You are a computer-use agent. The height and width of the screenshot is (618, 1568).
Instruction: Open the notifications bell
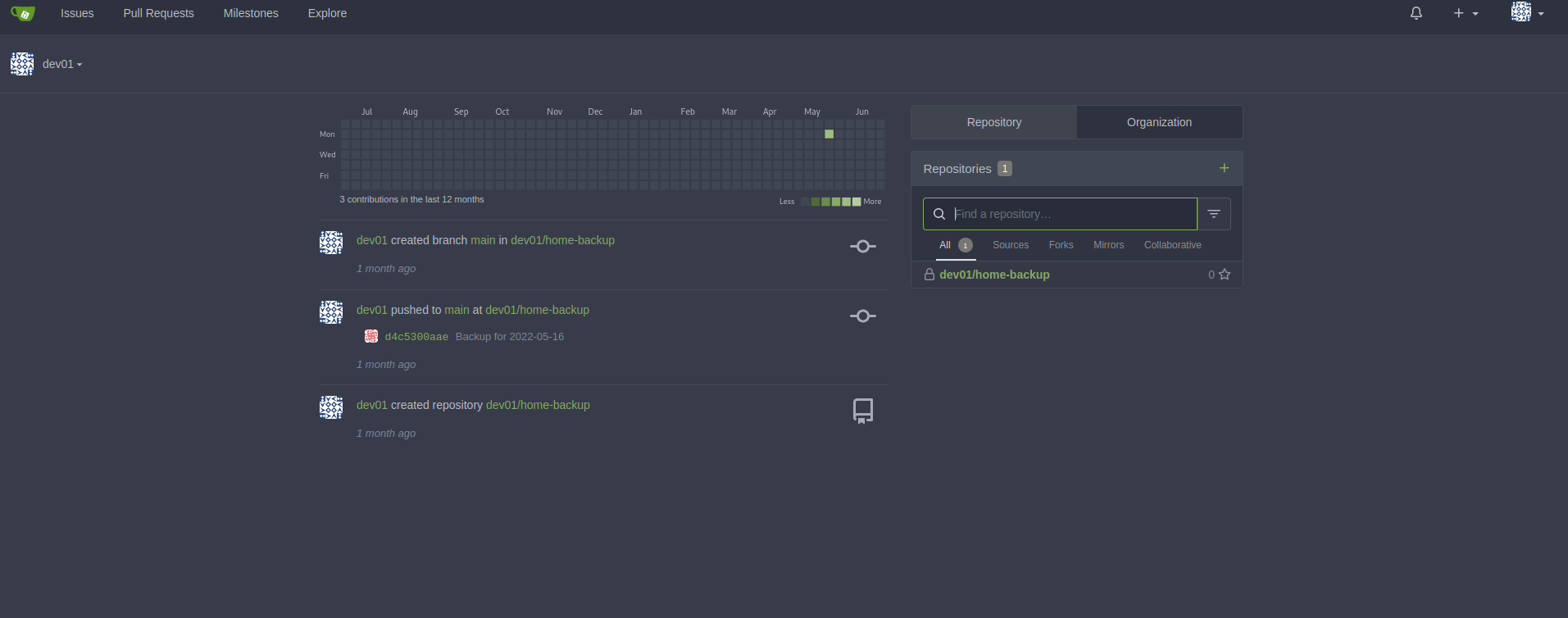[x=1416, y=13]
